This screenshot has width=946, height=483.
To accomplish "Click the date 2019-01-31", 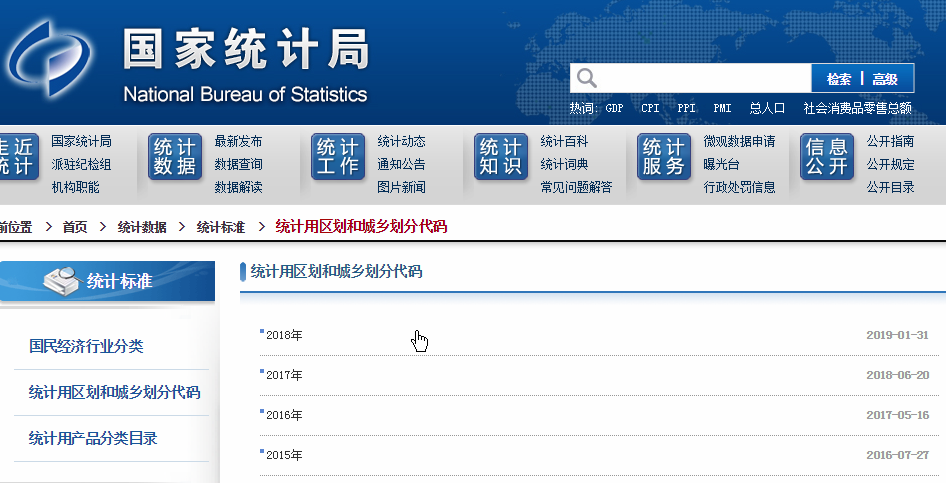I will pos(898,335).
